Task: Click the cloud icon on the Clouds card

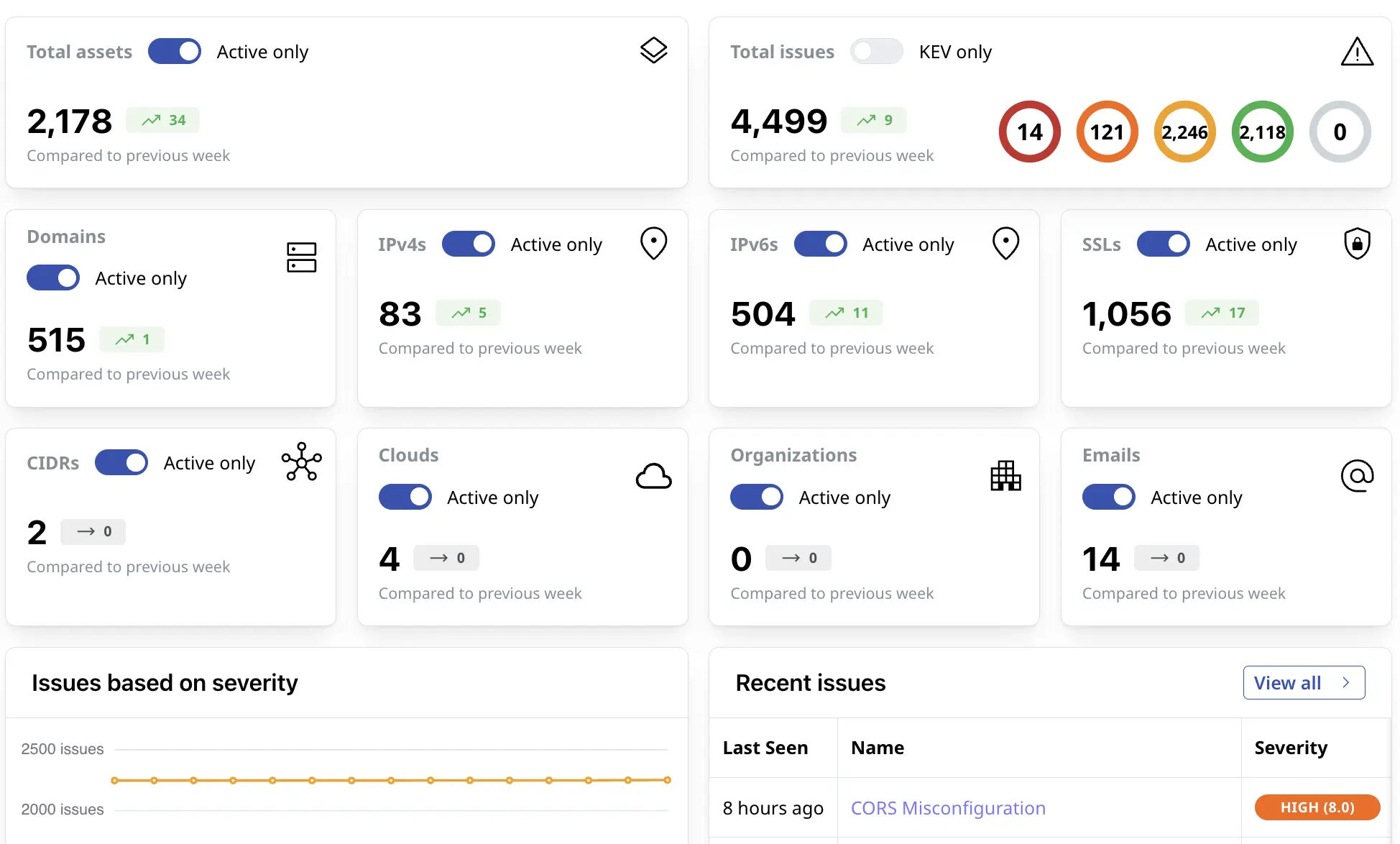Action: (x=653, y=476)
